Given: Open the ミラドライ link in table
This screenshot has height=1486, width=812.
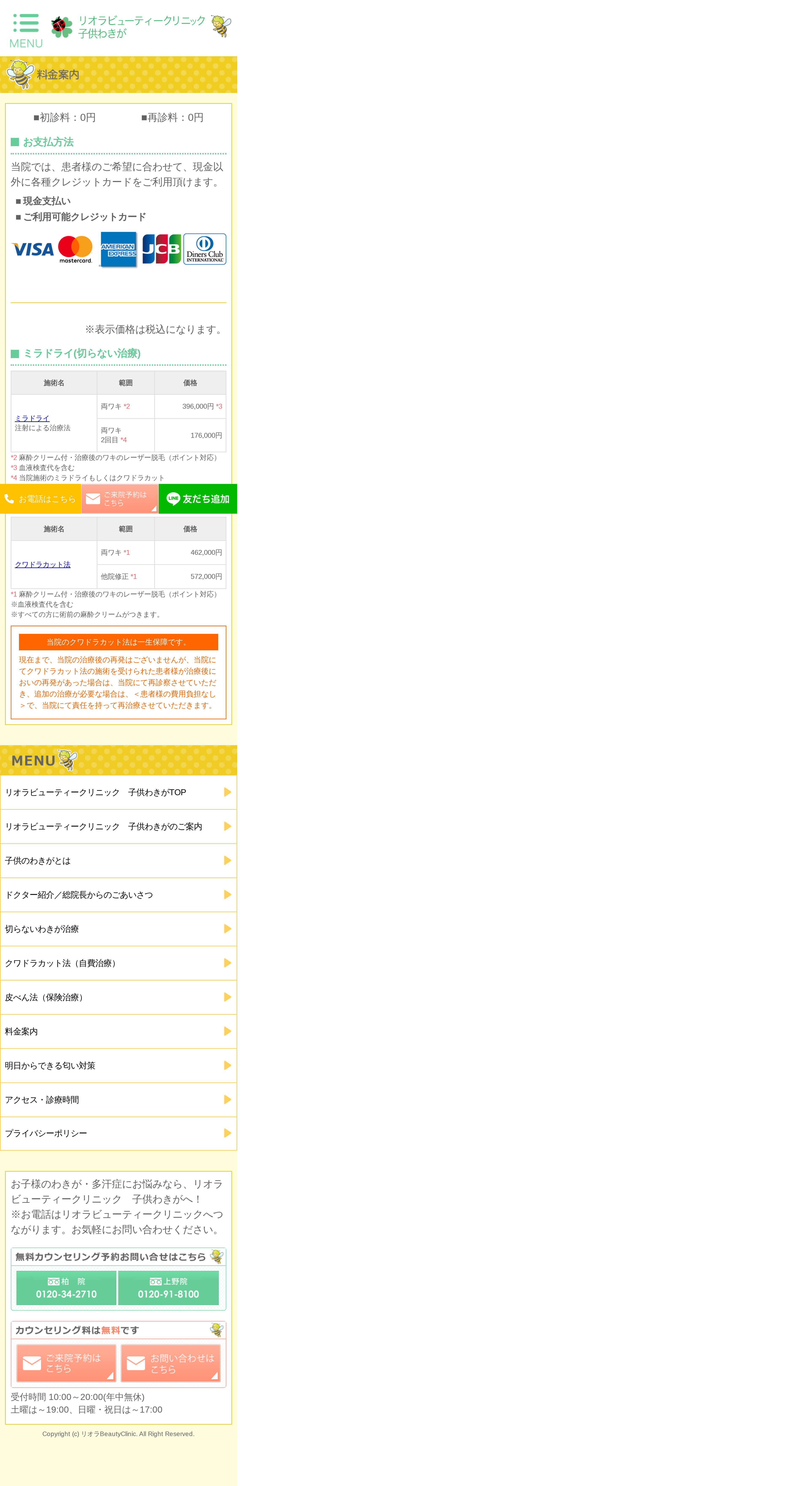Looking at the screenshot, I should coord(32,418).
